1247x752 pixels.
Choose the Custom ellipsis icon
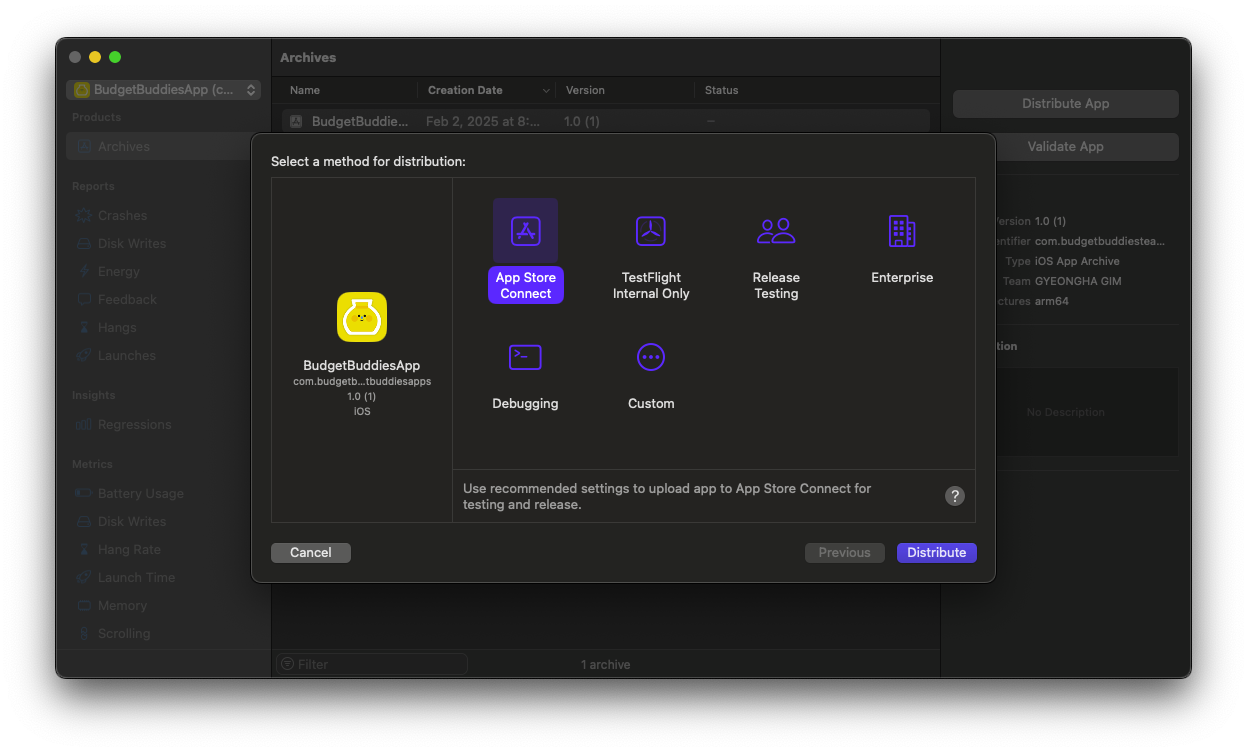pyautogui.click(x=651, y=357)
